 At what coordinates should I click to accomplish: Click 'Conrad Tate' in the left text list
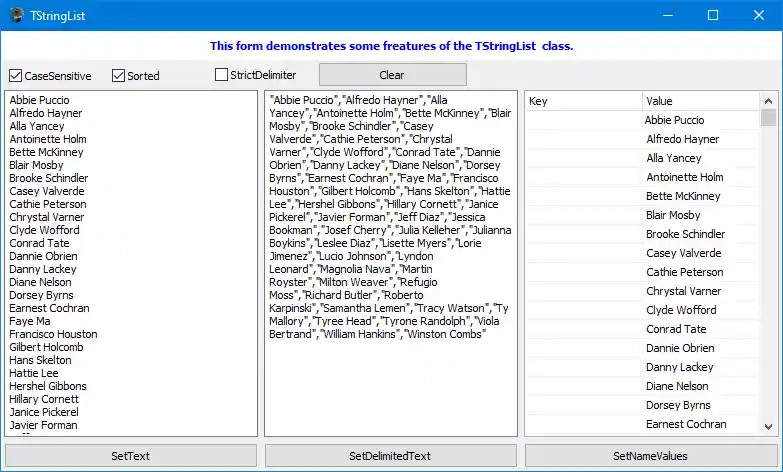pyautogui.click(x=39, y=243)
